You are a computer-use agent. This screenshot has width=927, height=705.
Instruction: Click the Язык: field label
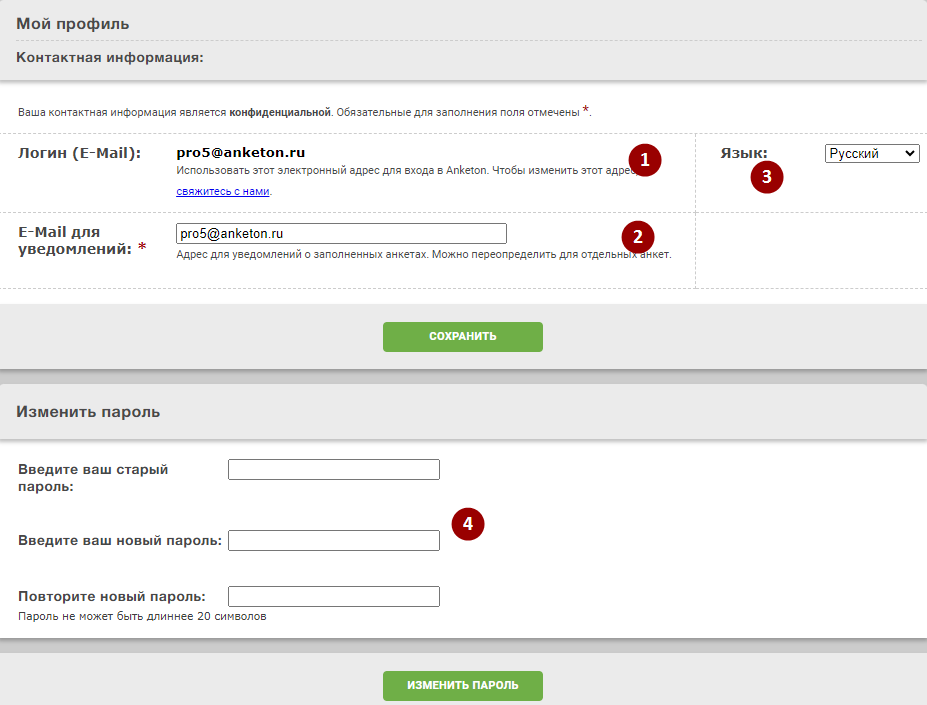pyautogui.click(x=744, y=153)
